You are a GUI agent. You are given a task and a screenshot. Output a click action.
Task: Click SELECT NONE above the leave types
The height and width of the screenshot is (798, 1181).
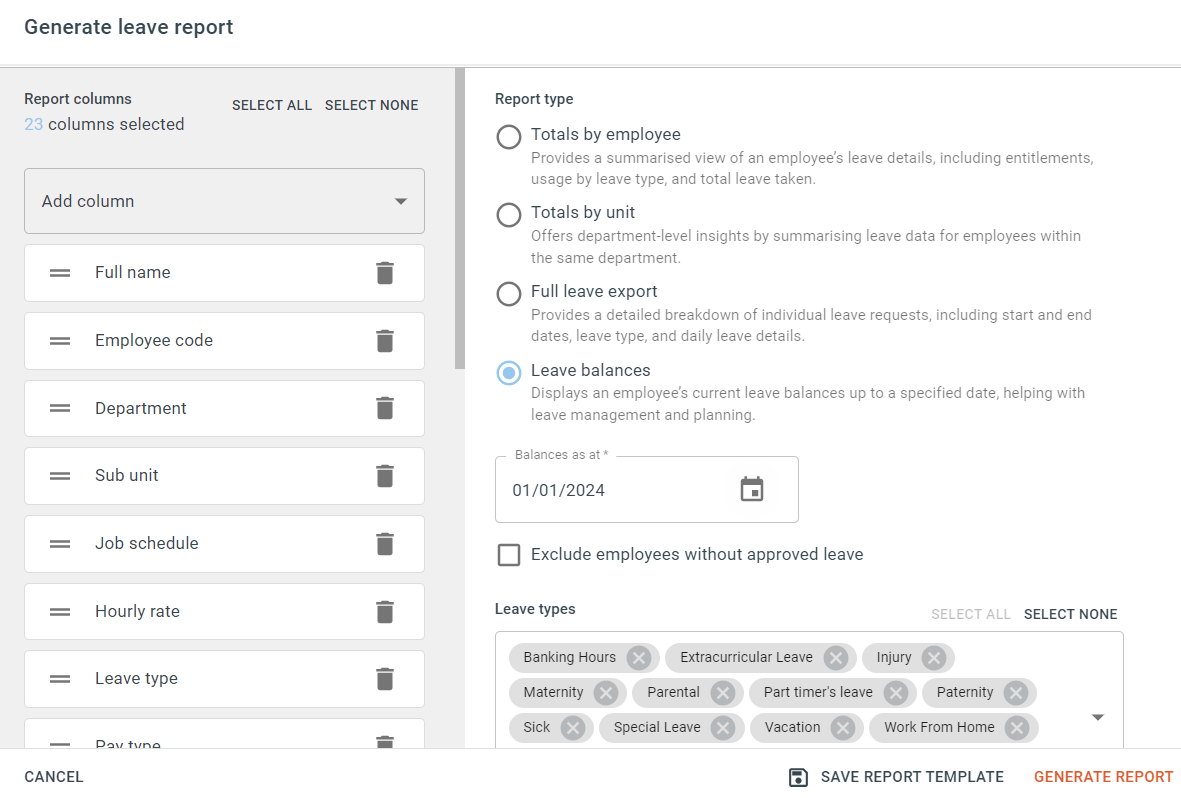tap(1070, 613)
